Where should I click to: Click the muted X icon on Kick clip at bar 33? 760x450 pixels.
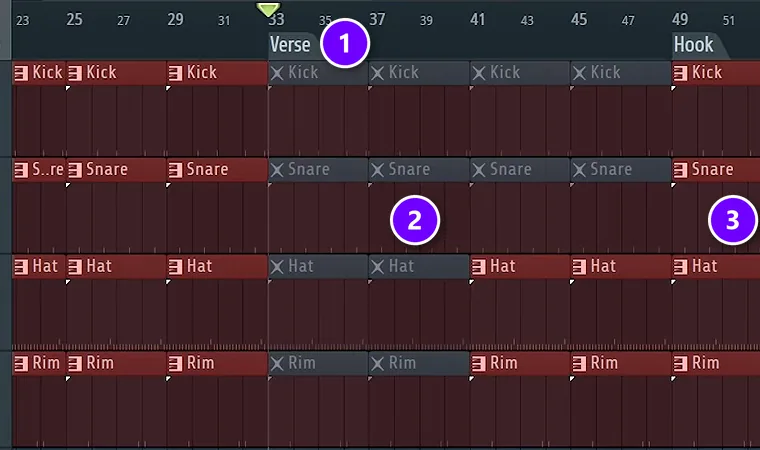(277, 73)
